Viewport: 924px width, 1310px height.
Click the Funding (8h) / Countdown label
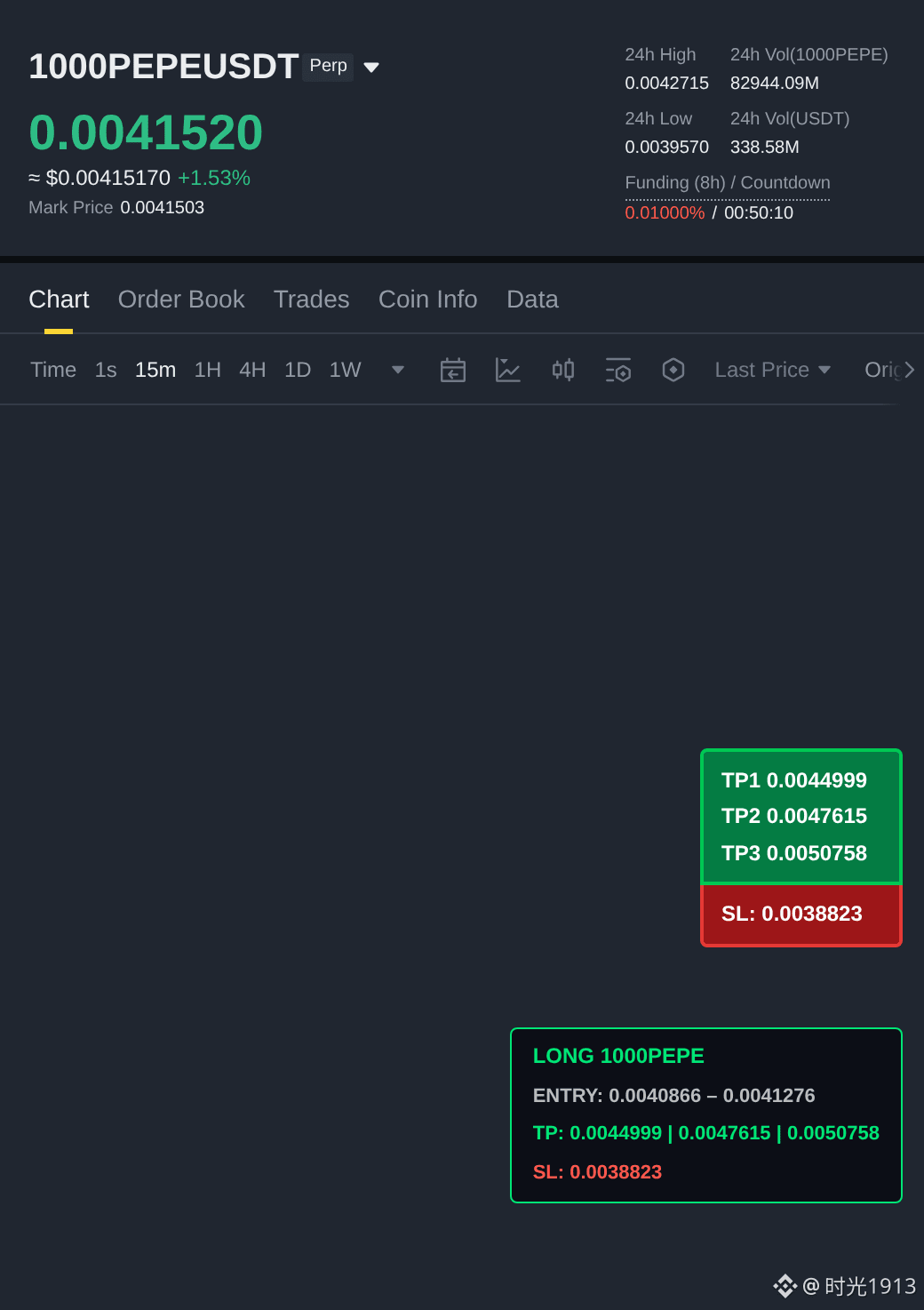[x=728, y=182]
